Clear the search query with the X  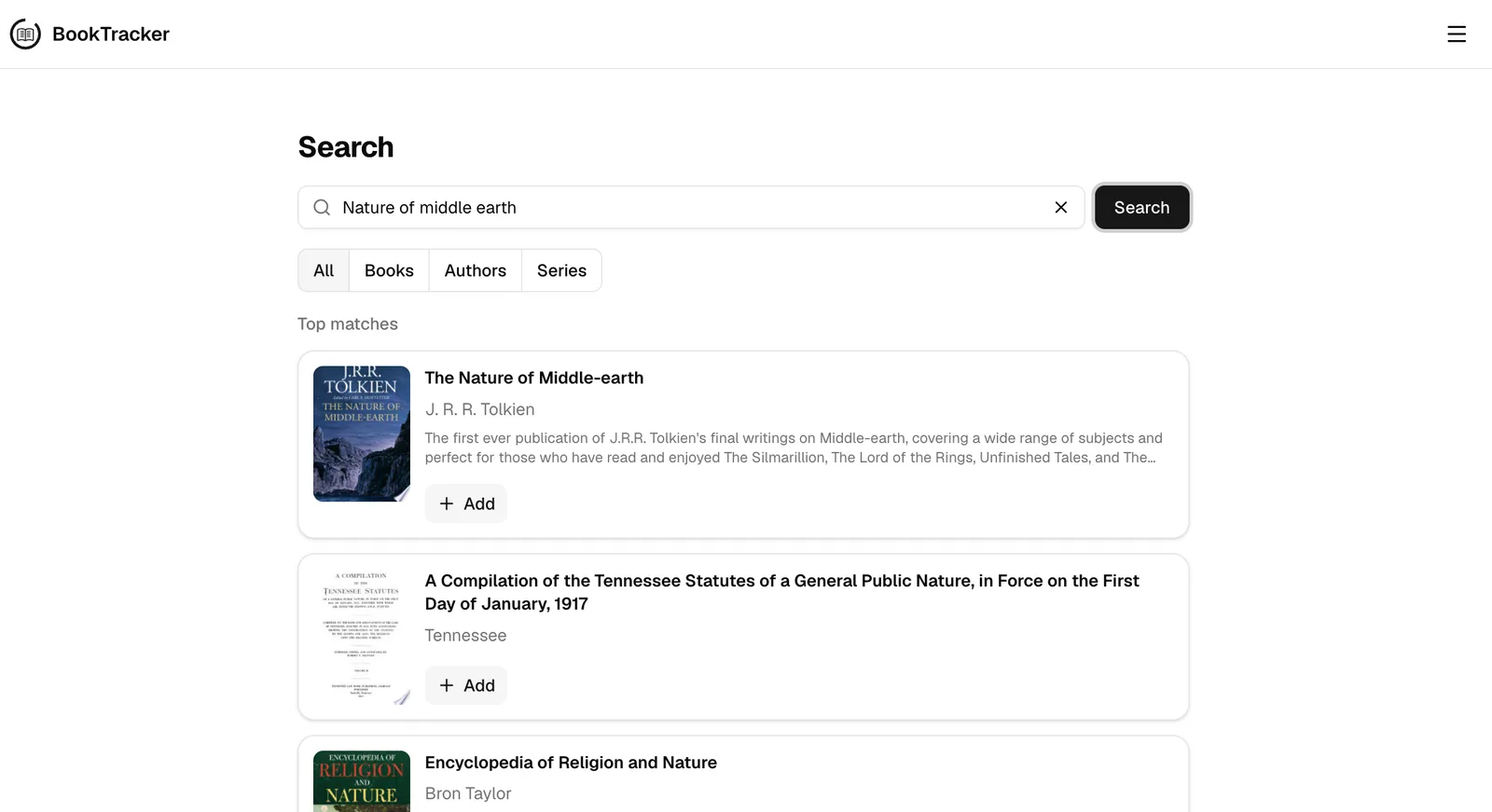point(1061,207)
